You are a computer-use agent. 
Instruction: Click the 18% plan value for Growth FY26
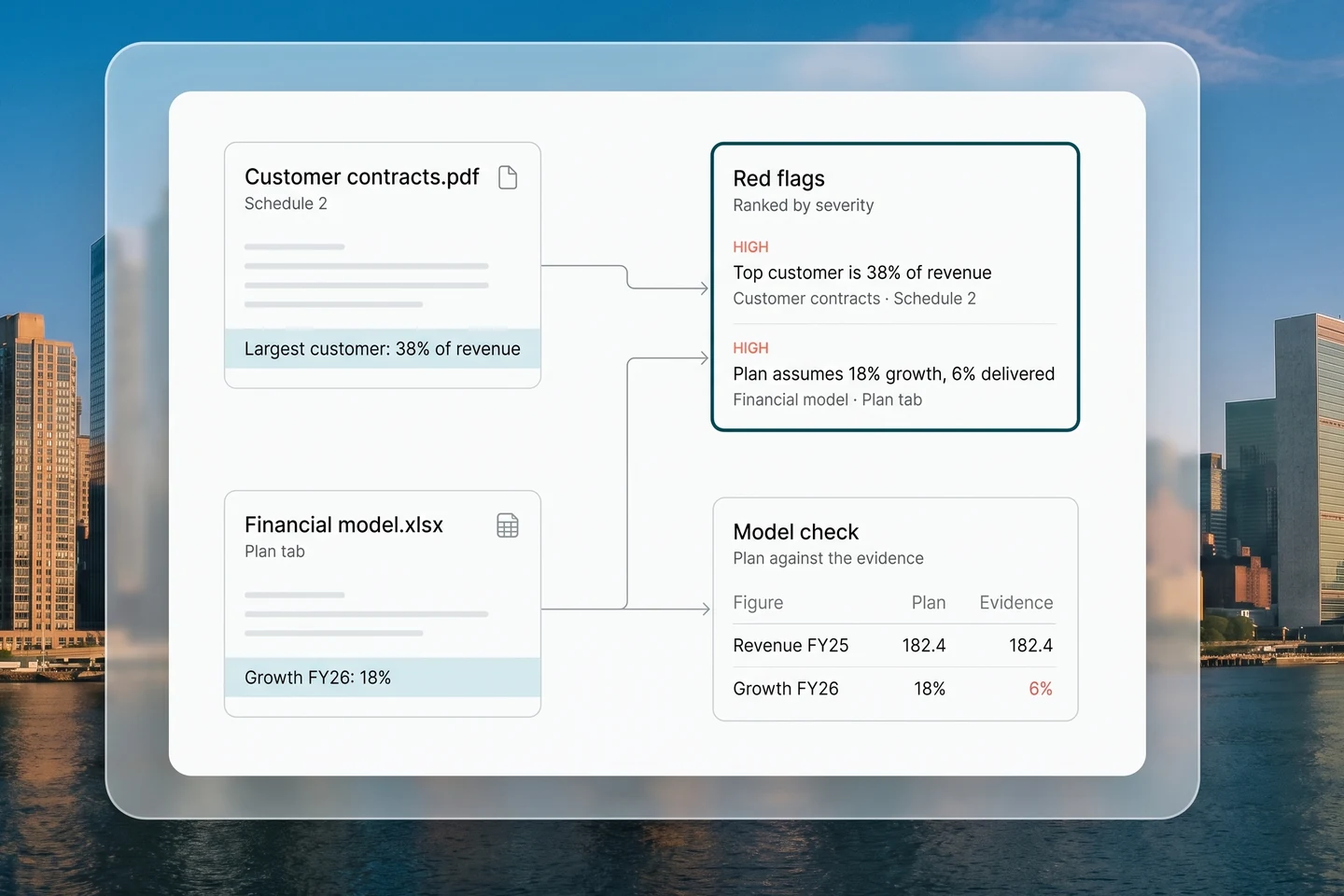point(930,689)
